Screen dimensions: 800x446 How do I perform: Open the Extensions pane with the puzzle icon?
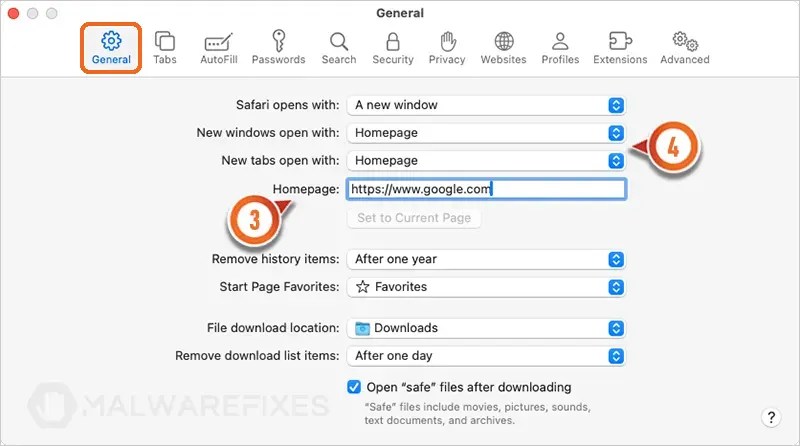620,48
